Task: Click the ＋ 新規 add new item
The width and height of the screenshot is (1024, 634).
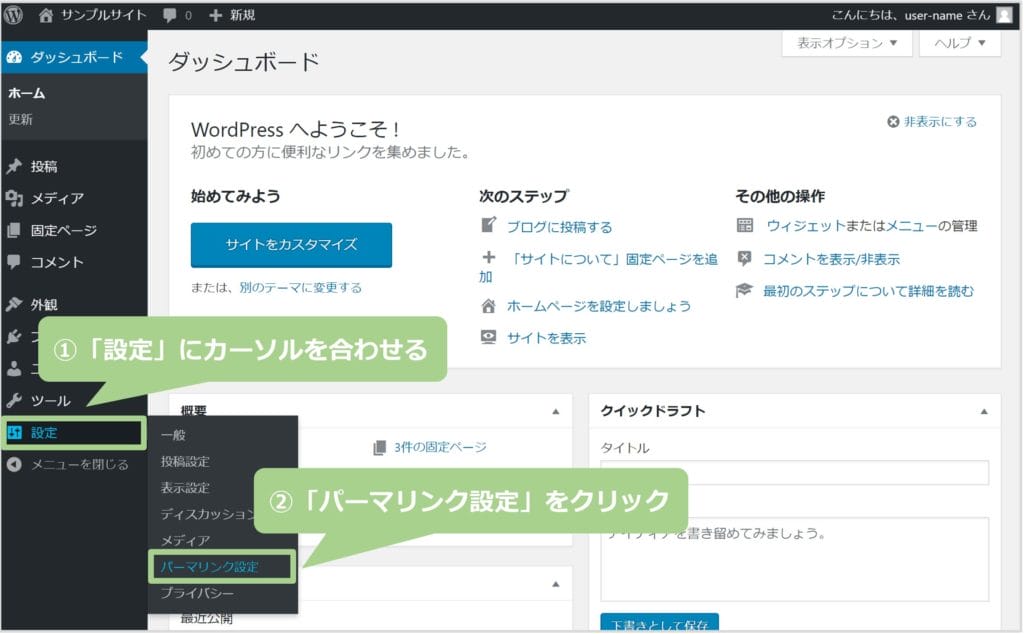Action: pyautogui.click(x=232, y=15)
